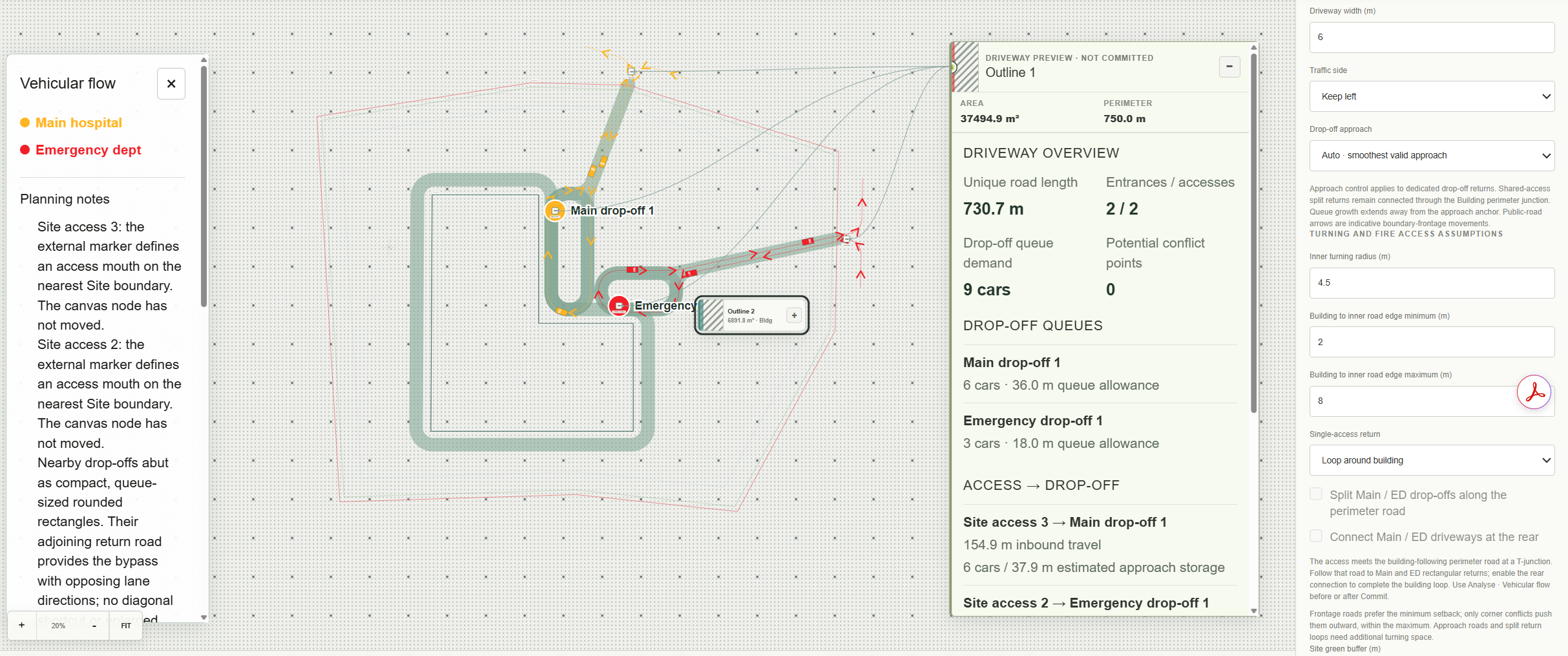The image size is (1568, 656).
Task: Click the Outline 1 hatched thumbnail
Action: pyautogui.click(x=966, y=67)
